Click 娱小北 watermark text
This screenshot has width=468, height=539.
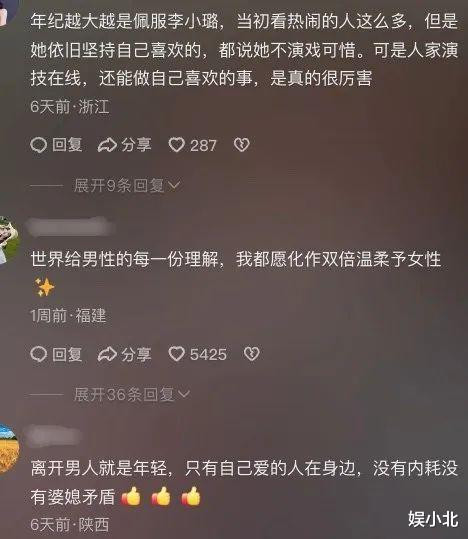[433, 519]
